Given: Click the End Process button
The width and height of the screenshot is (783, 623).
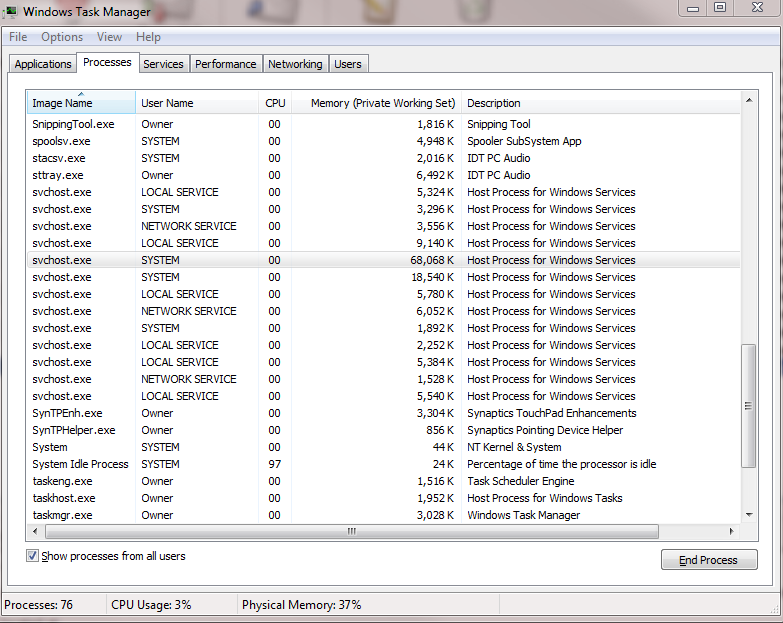Looking at the screenshot, I should pyautogui.click(x=709, y=560).
